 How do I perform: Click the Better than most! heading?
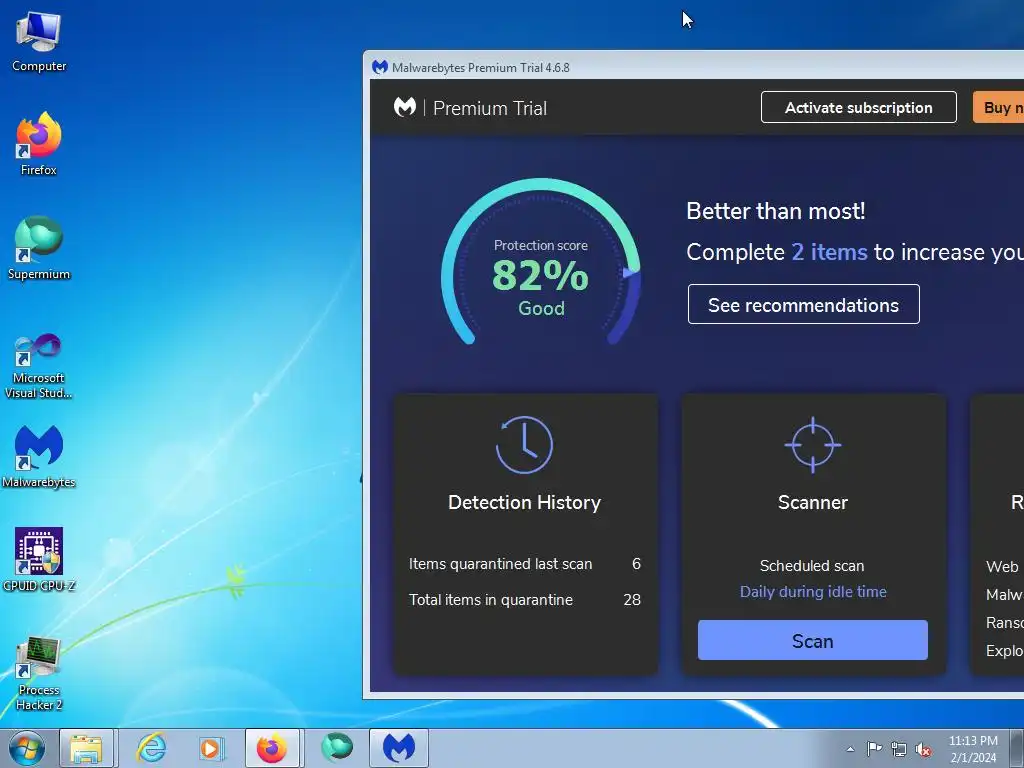pyautogui.click(x=776, y=211)
